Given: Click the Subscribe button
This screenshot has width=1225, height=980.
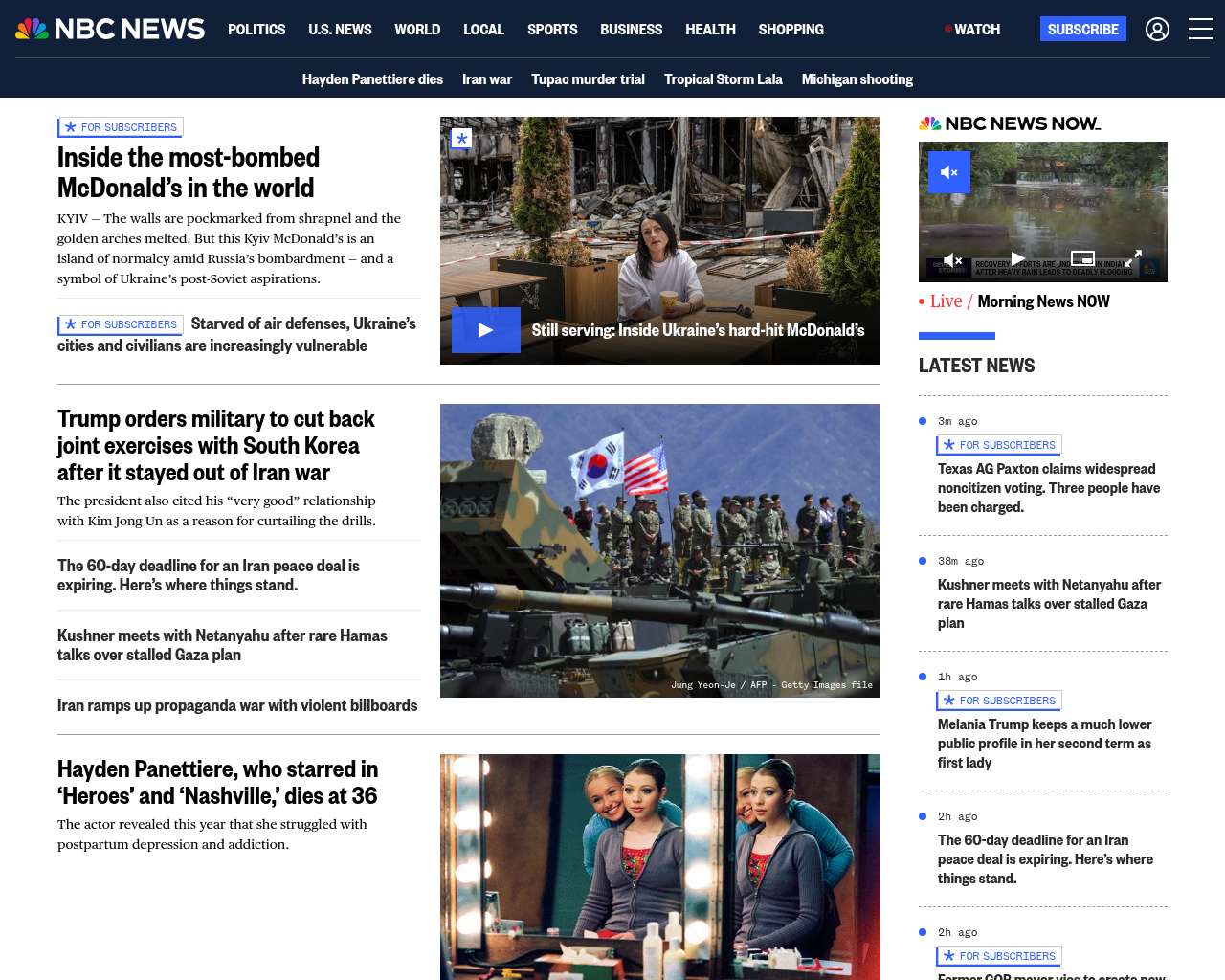Looking at the screenshot, I should (1083, 29).
